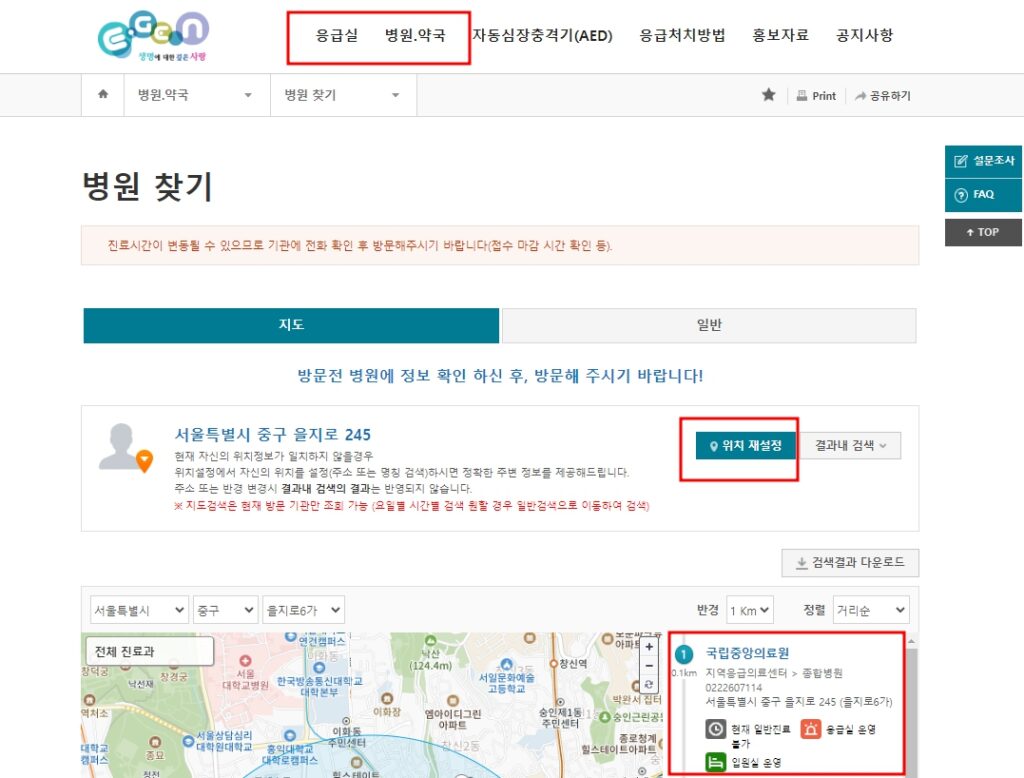Image resolution: width=1024 pixels, height=778 pixels.
Task: Expand the 결과내 검색 dropdown
Action: coord(850,446)
